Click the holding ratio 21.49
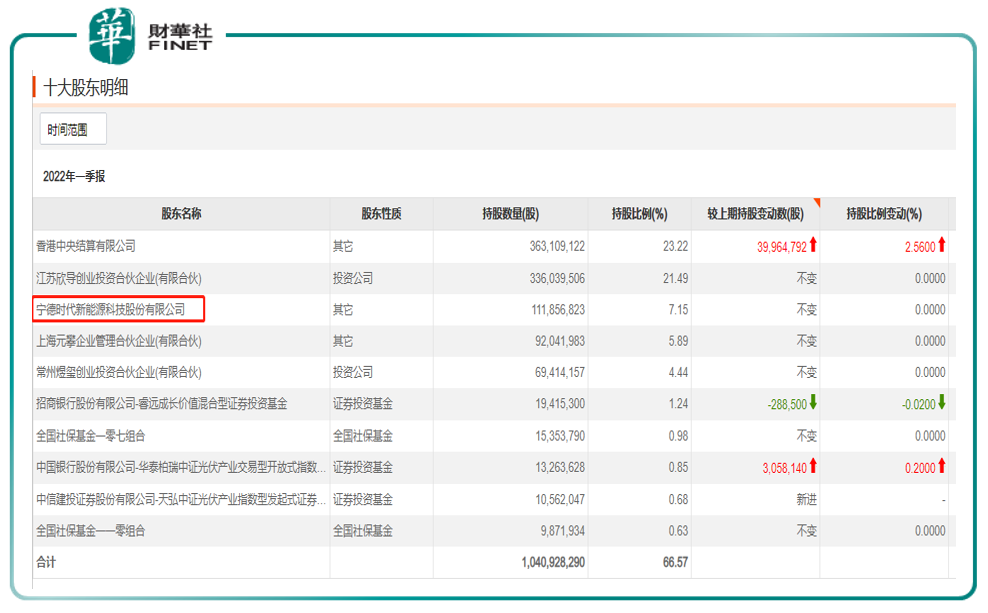The width and height of the screenshot is (988, 613). (x=675, y=278)
